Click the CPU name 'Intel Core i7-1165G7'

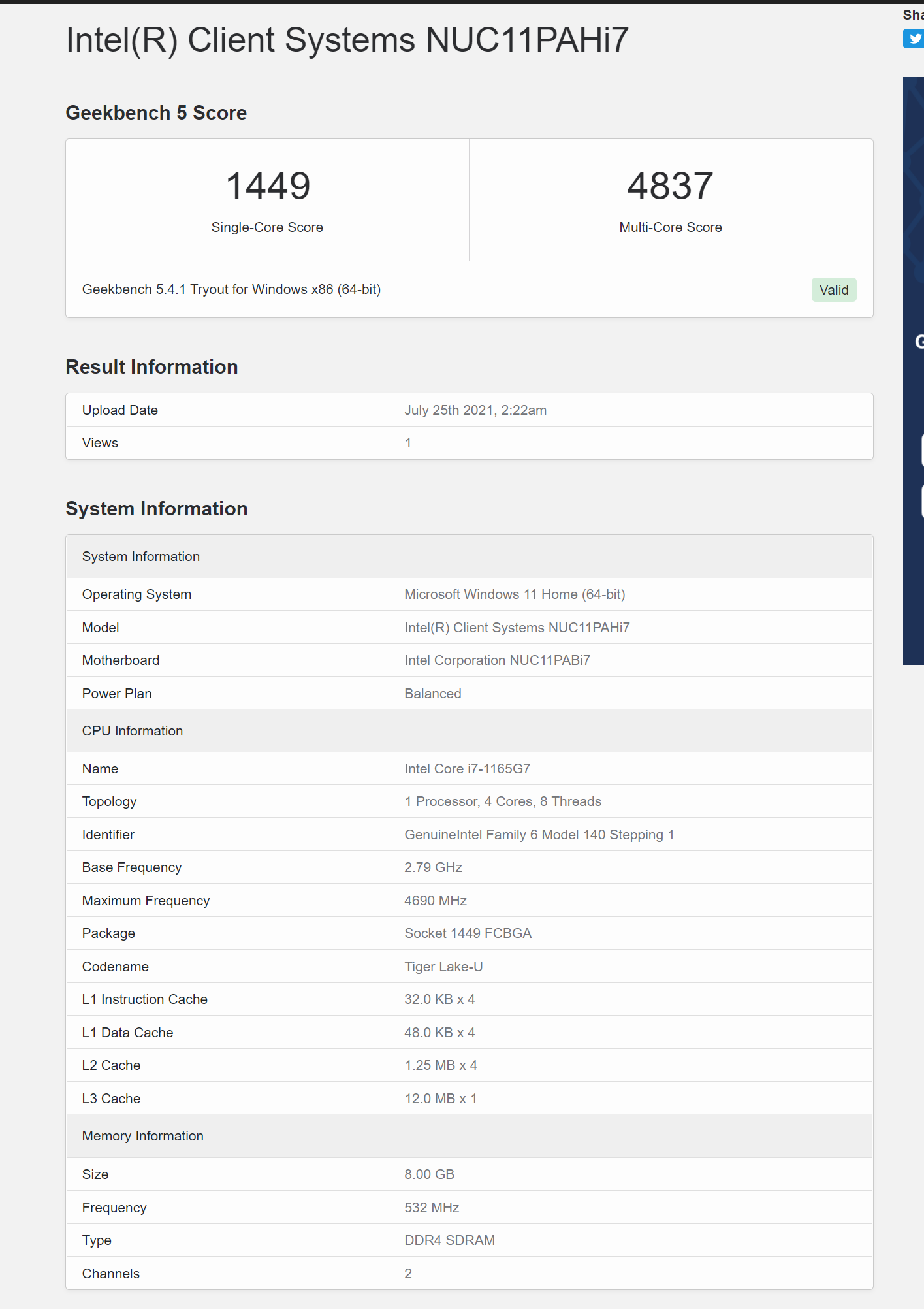(468, 769)
